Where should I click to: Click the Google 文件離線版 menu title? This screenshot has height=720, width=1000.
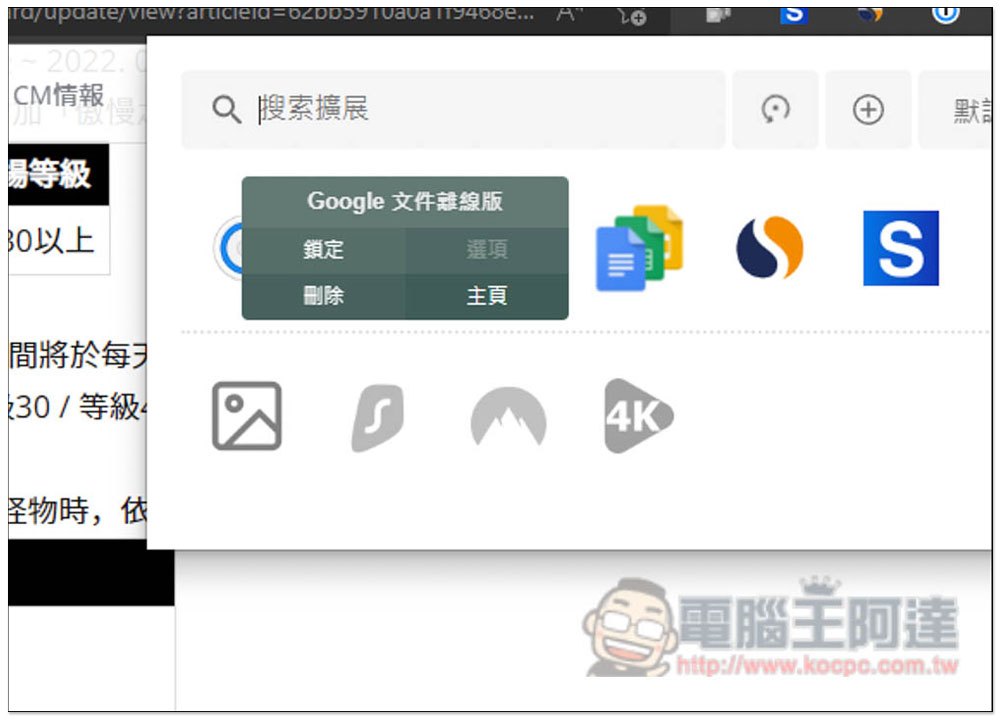point(405,202)
